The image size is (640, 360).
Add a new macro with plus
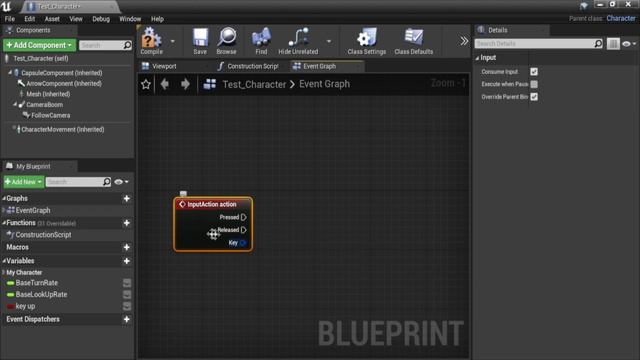(127, 247)
